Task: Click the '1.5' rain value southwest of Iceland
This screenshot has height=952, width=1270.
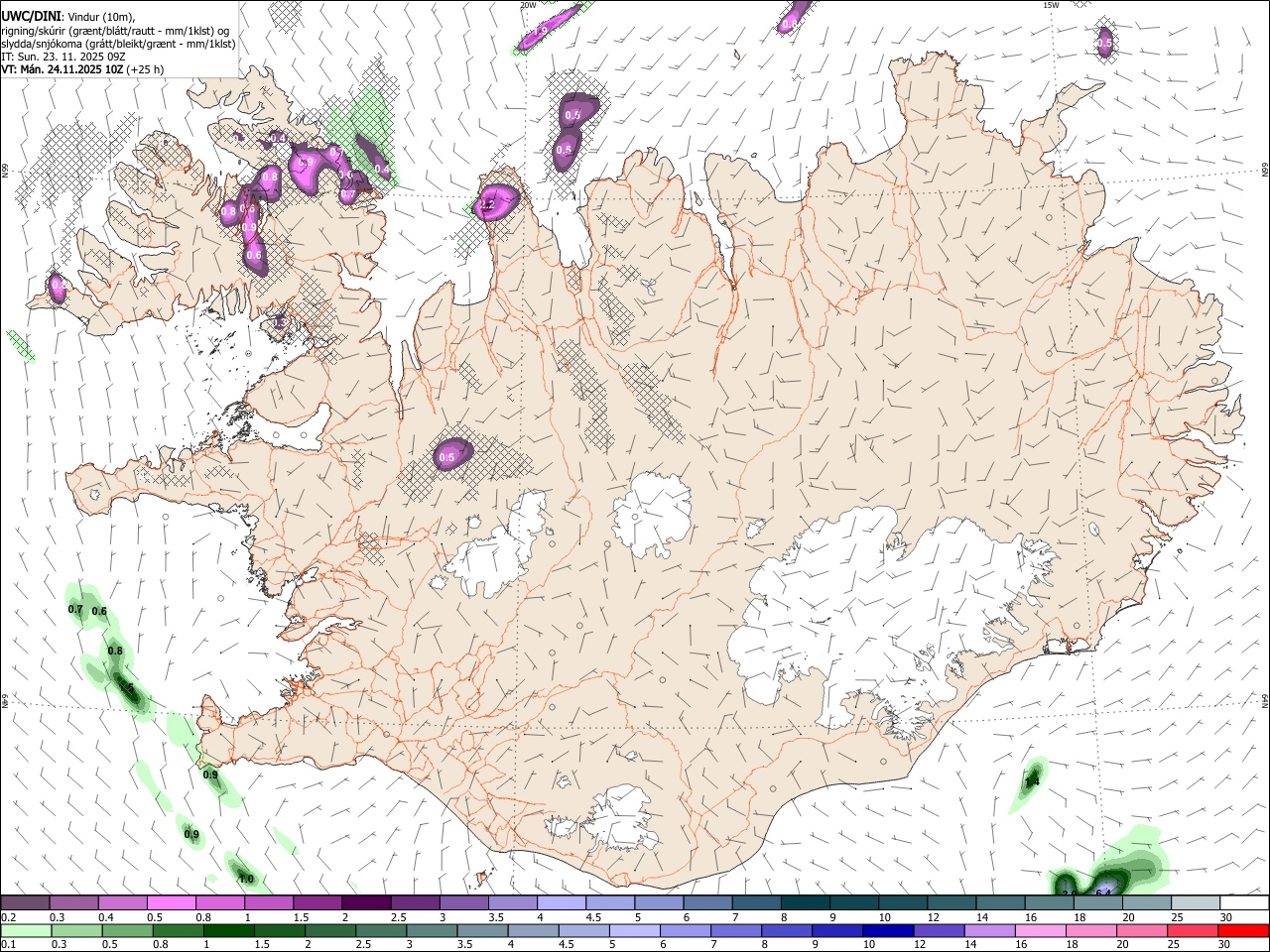Action: 126,687
